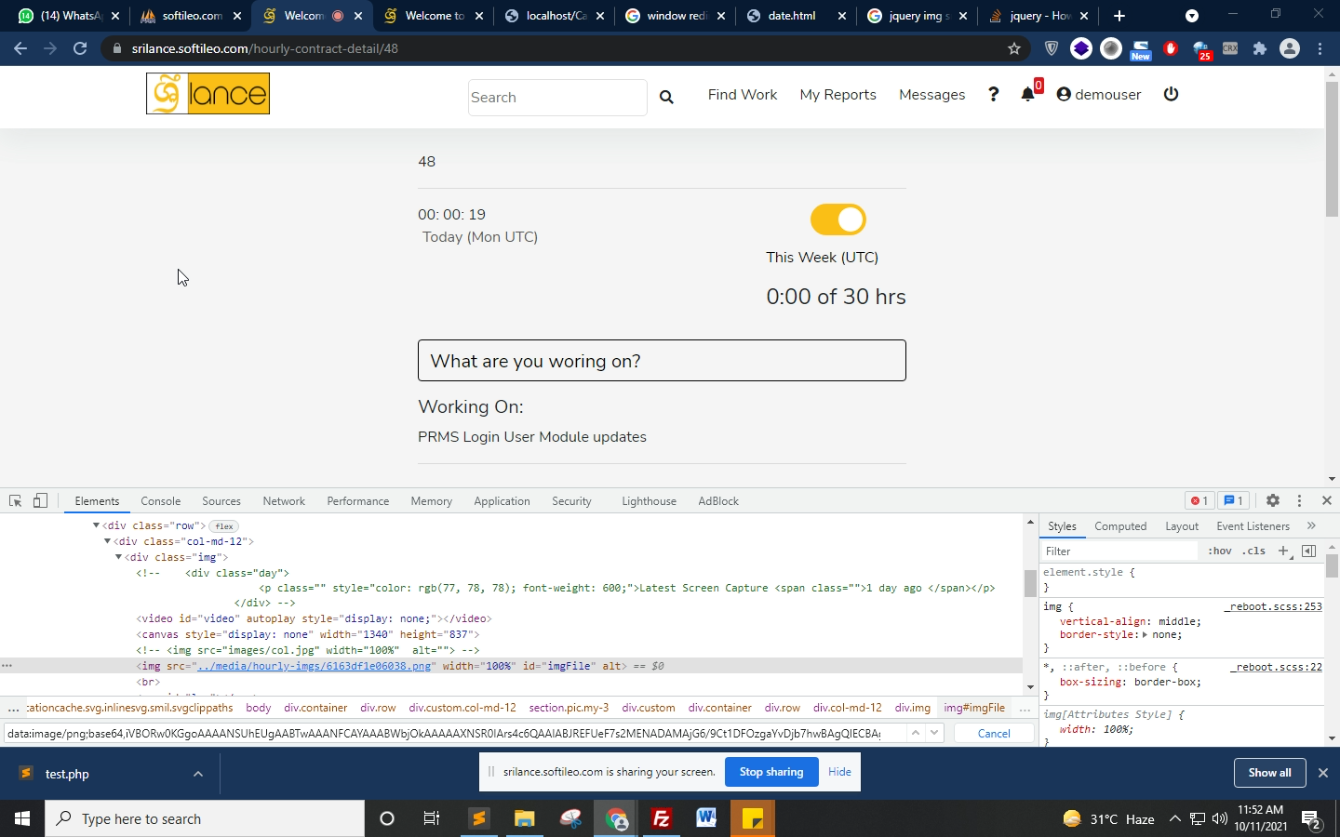Screen dimensions: 1340x837
Task: Open the notifications bell icon
Action: tap(1027, 94)
